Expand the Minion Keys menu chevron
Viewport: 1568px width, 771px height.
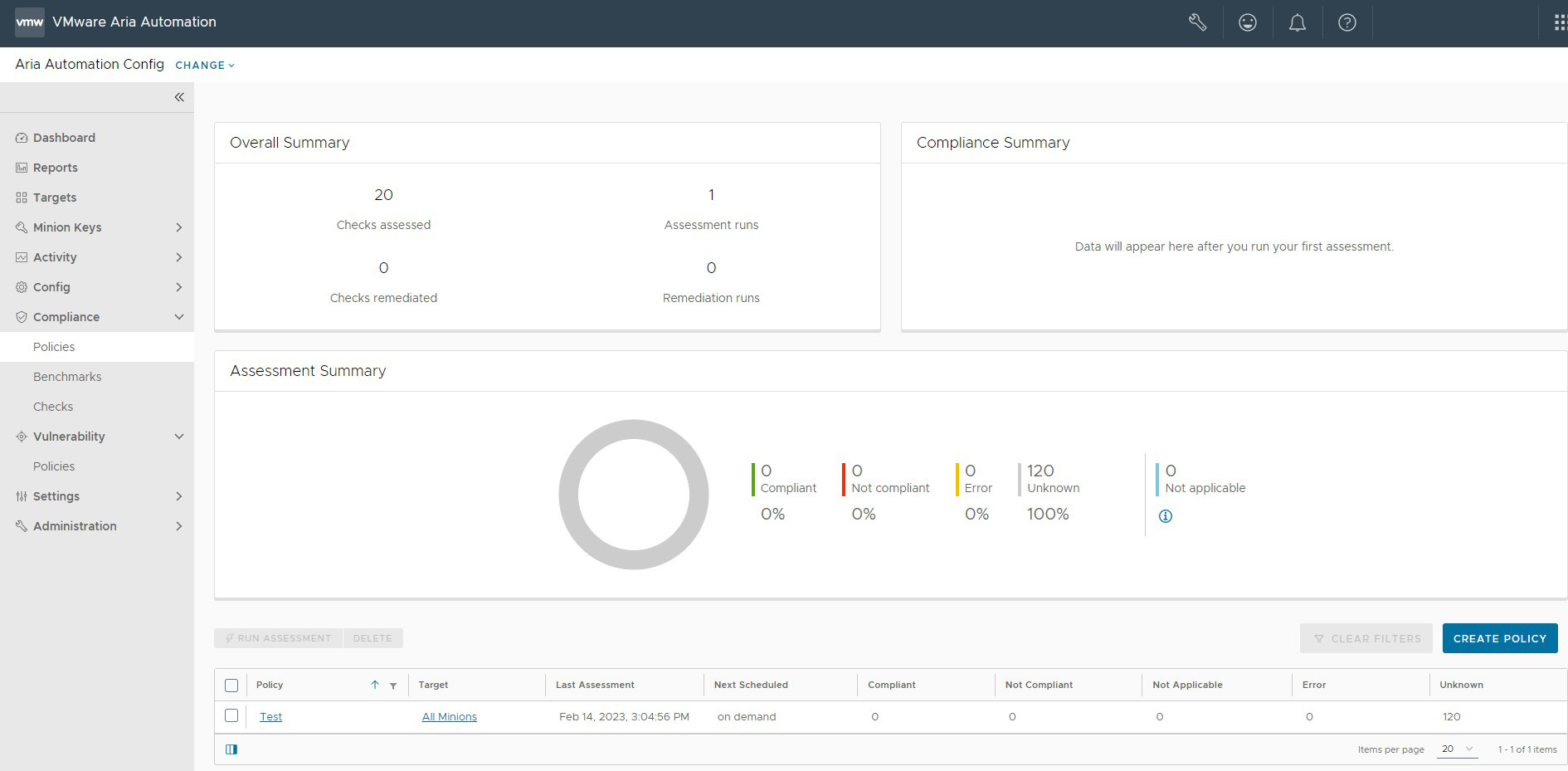point(178,227)
